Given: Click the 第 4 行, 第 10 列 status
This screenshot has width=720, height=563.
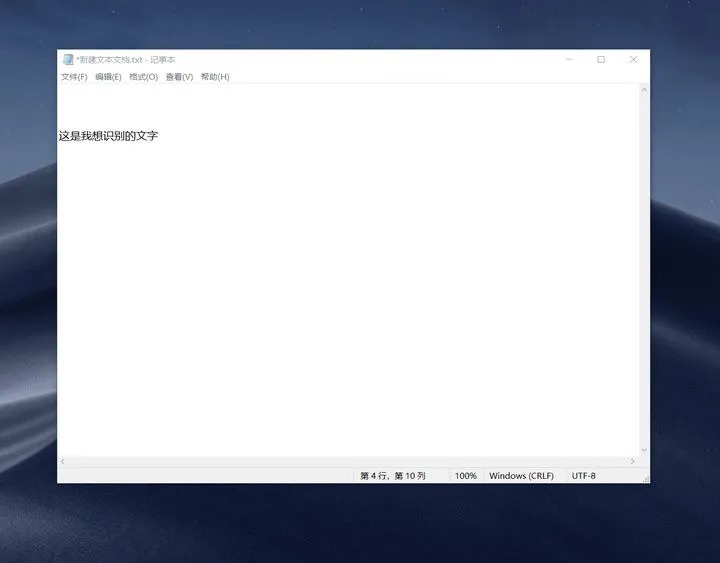Looking at the screenshot, I should [393, 476].
